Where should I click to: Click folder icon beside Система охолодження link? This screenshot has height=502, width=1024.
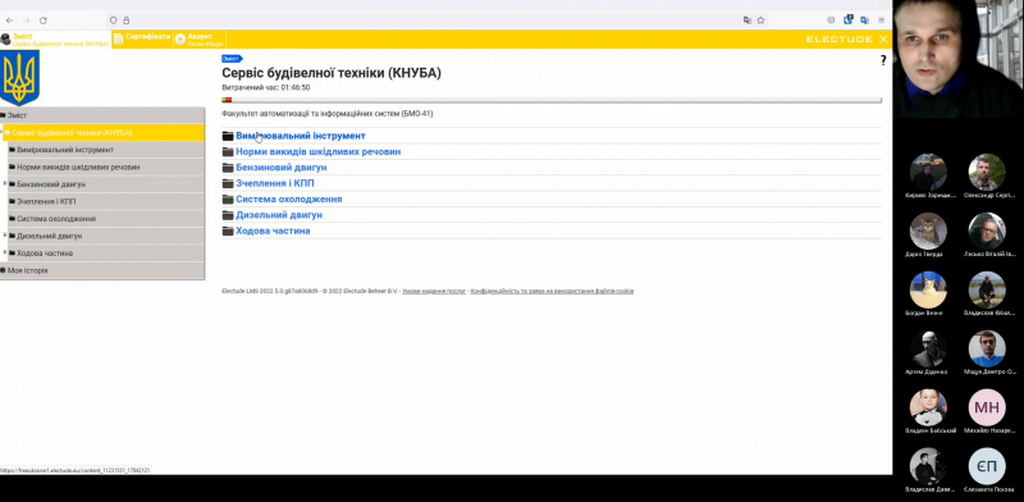[227, 199]
